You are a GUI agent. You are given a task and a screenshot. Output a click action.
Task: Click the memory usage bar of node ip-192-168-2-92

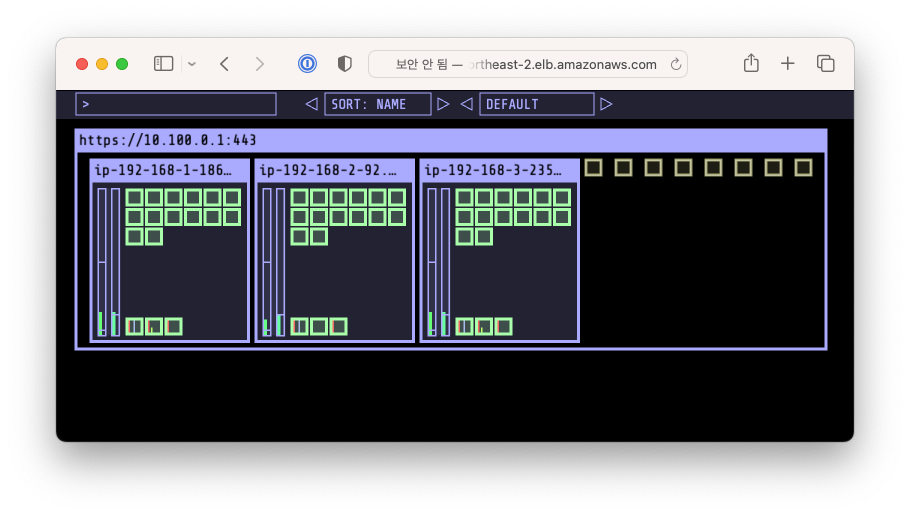(x=280, y=262)
